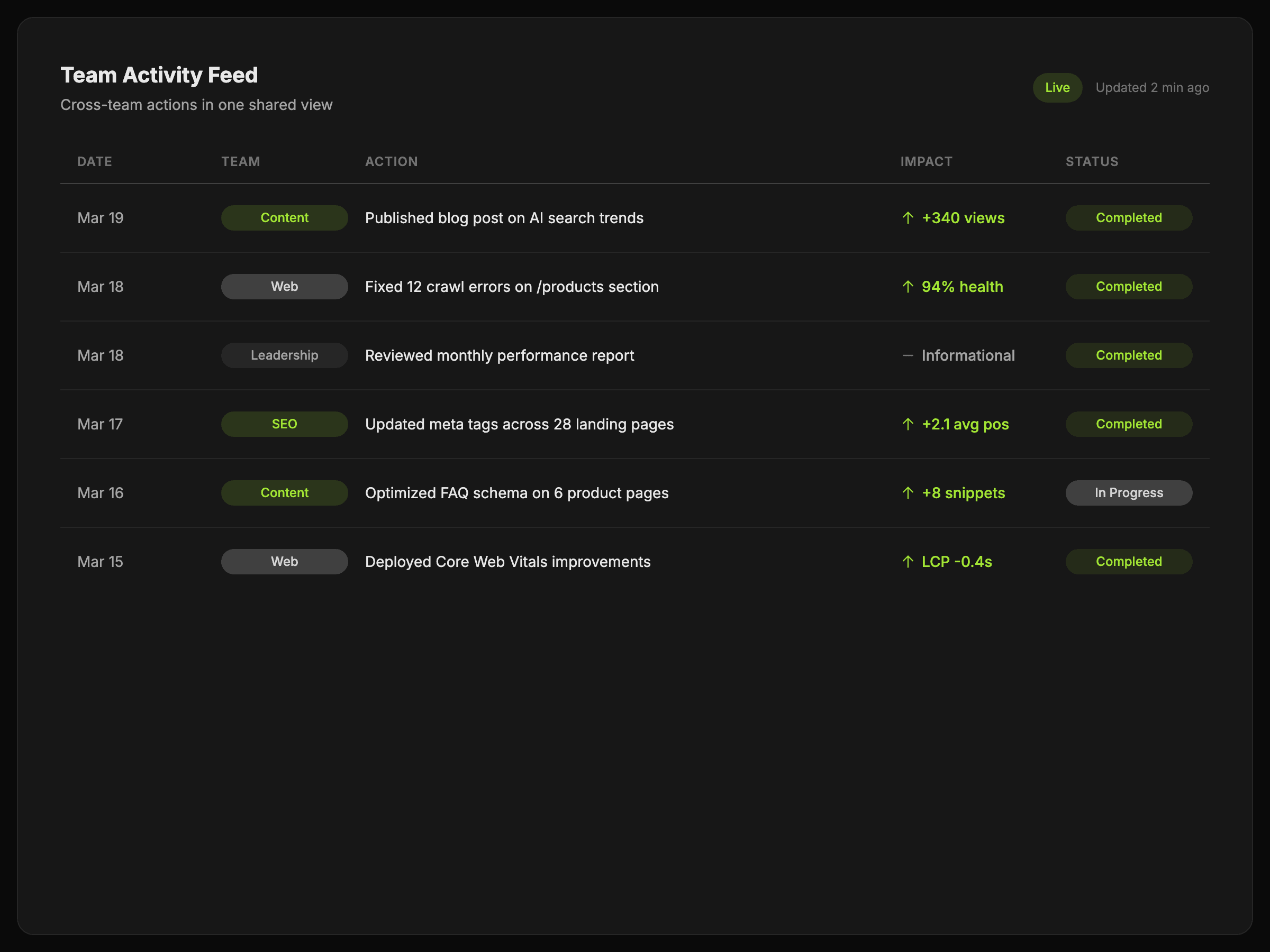The height and width of the screenshot is (952, 1270).
Task: Click the up arrow beside +340 views
Action: click(907, 218)
